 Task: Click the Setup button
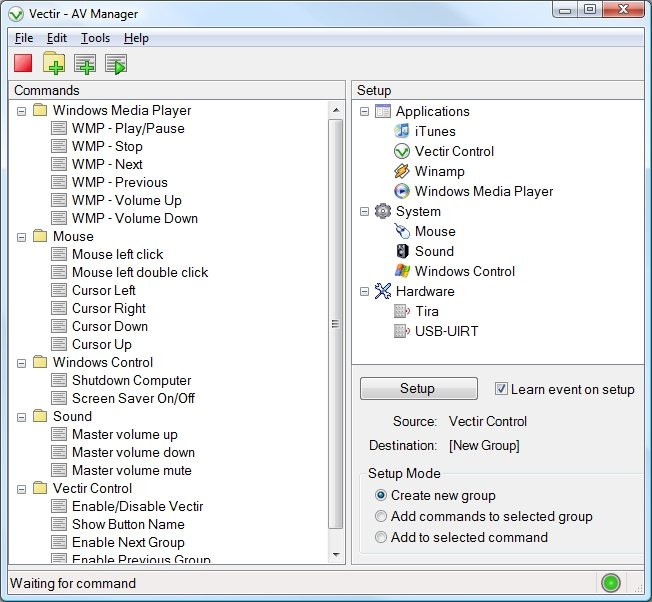[x=419, y=388]
